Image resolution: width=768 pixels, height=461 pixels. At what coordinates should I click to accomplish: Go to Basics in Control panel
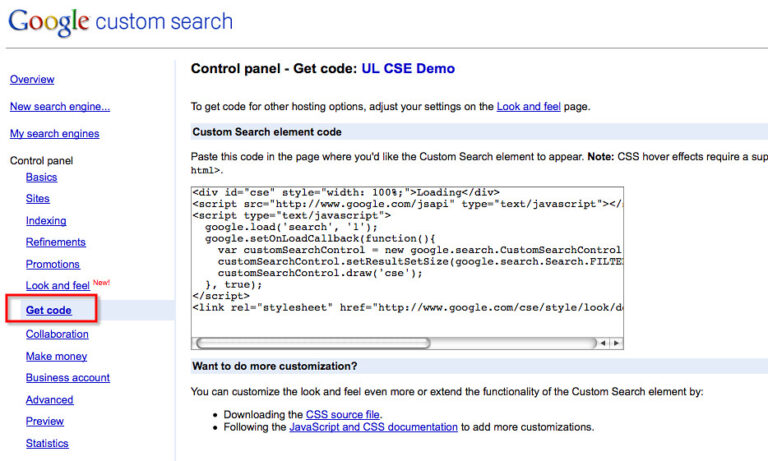click(41, 177)
